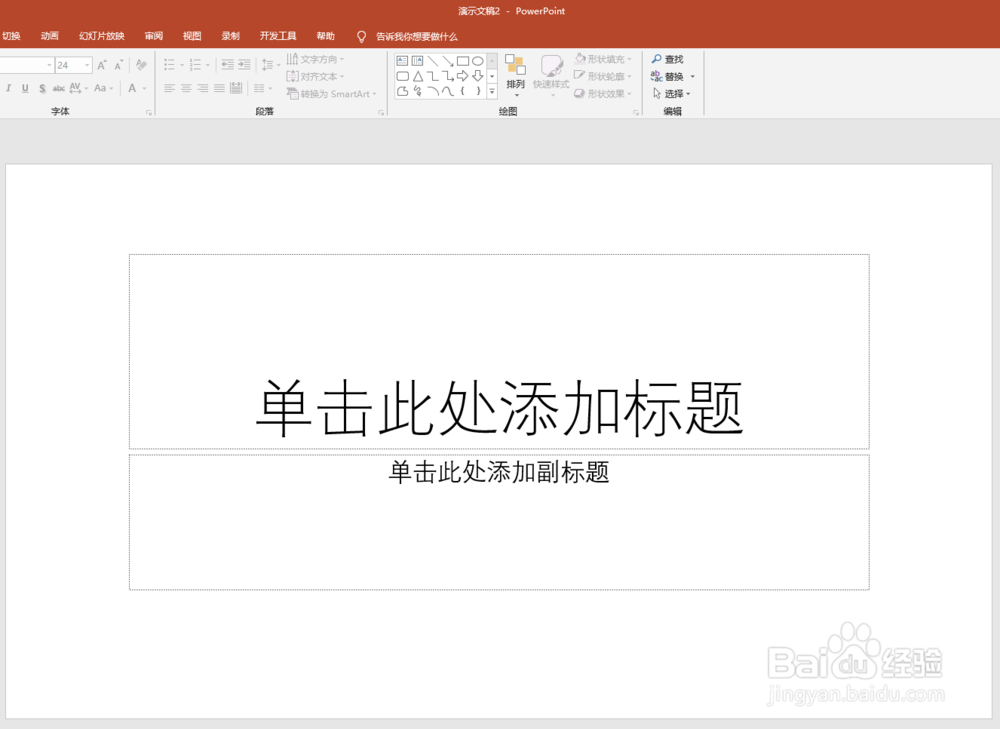Screen dimensions: 1000x729
Task: Switch to the 动画 ribbon tab
Action: point(49,35)
